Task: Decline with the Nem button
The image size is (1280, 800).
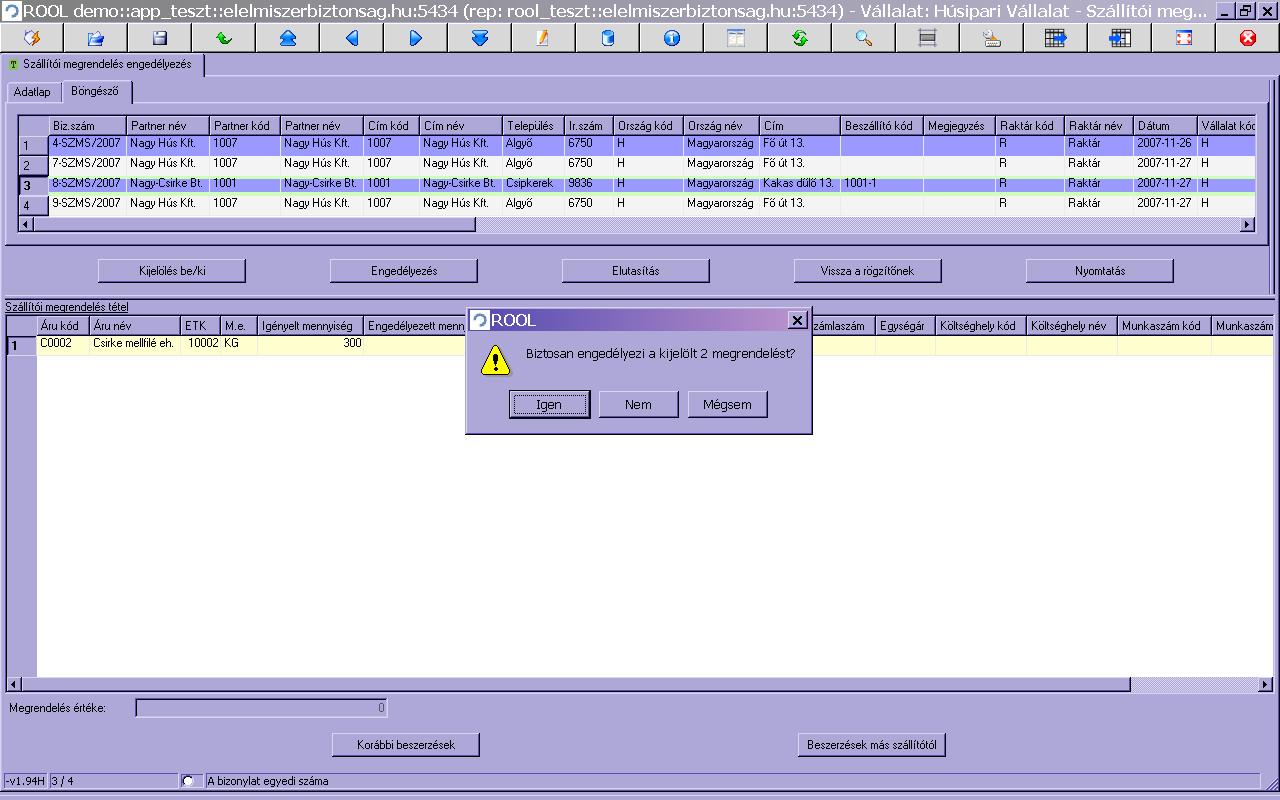Action: pos(638,404)
